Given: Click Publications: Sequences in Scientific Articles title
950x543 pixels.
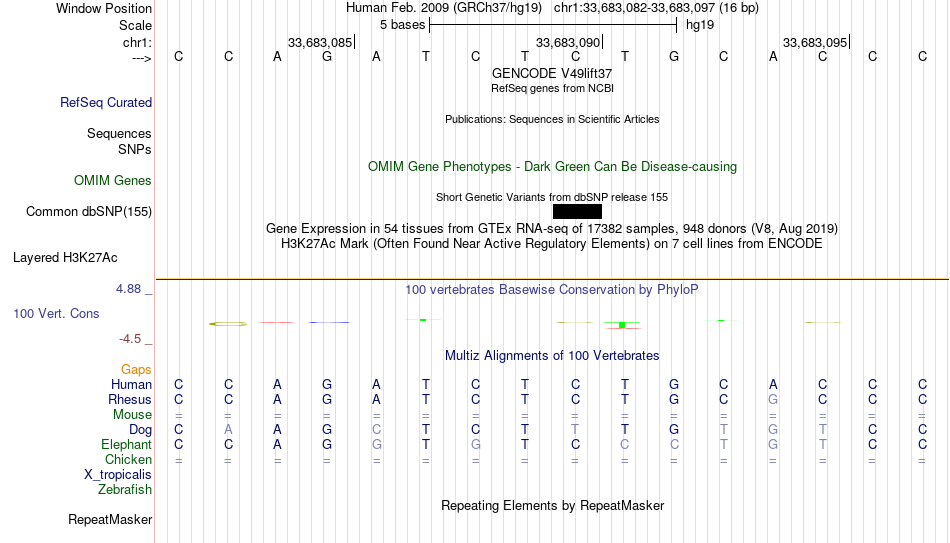Looking at the screenshot, I should pyautogui.click(x=552, y=119).
